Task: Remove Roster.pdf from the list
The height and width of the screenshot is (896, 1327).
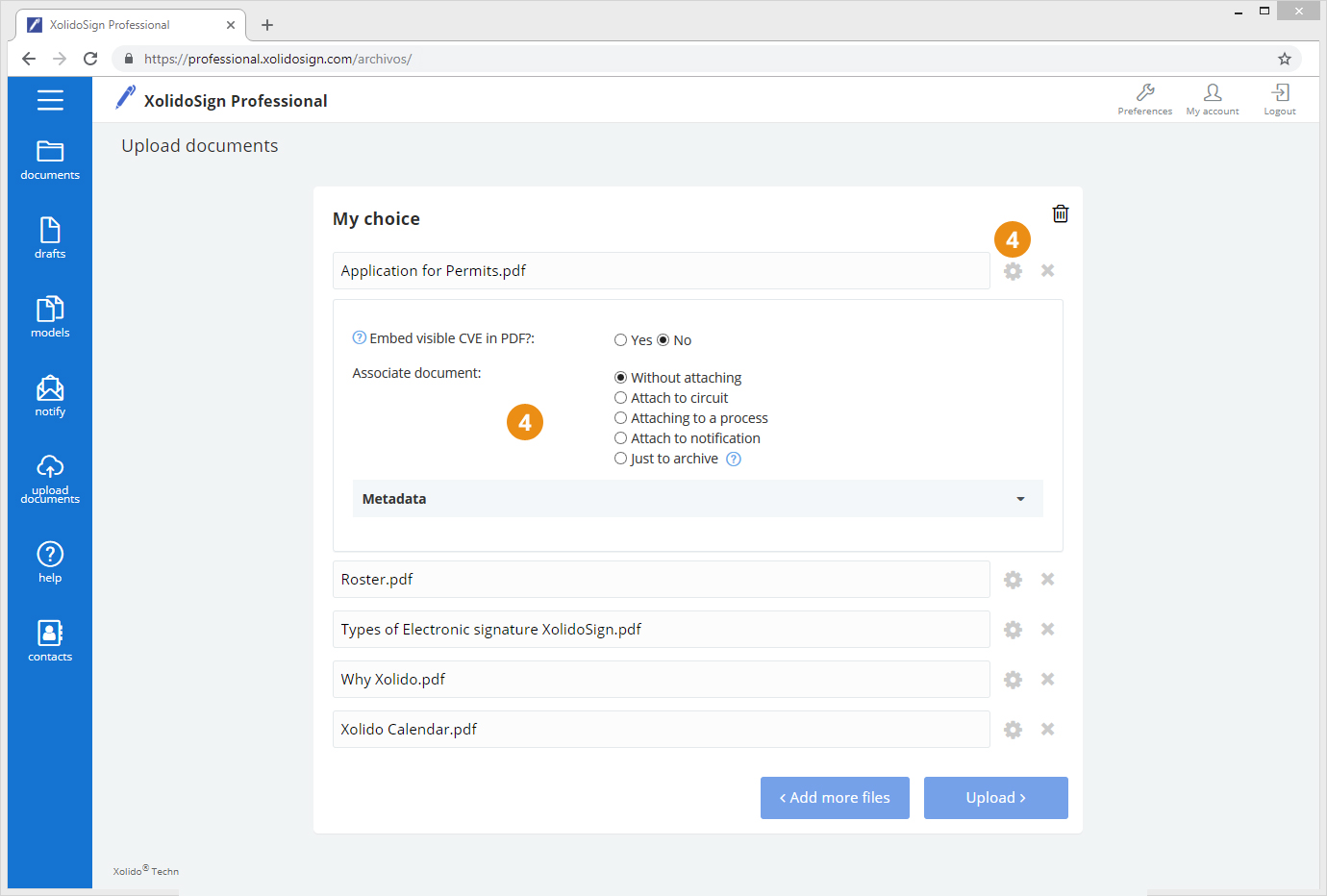Action: click(1048, 579)
